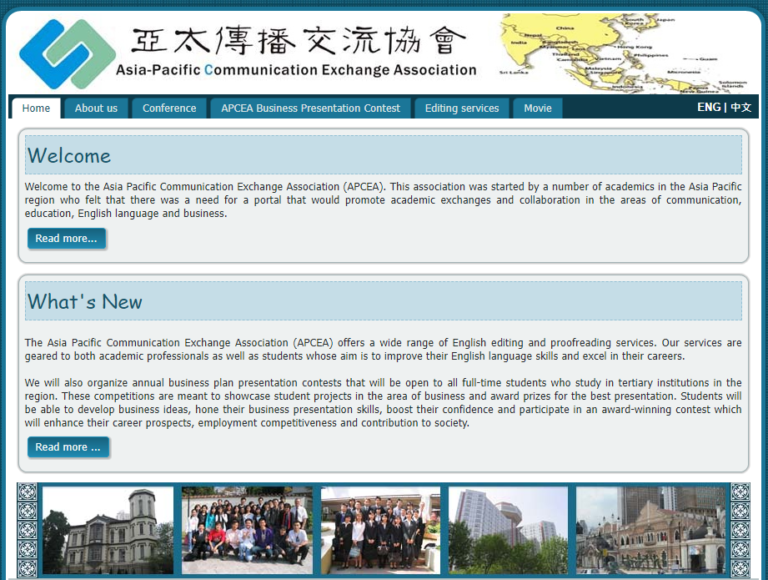768x580 pixels.
Task: Click Asia-Pacific Communication Exchange Association title
Action: pyautogui.click(x=296, y=70)
